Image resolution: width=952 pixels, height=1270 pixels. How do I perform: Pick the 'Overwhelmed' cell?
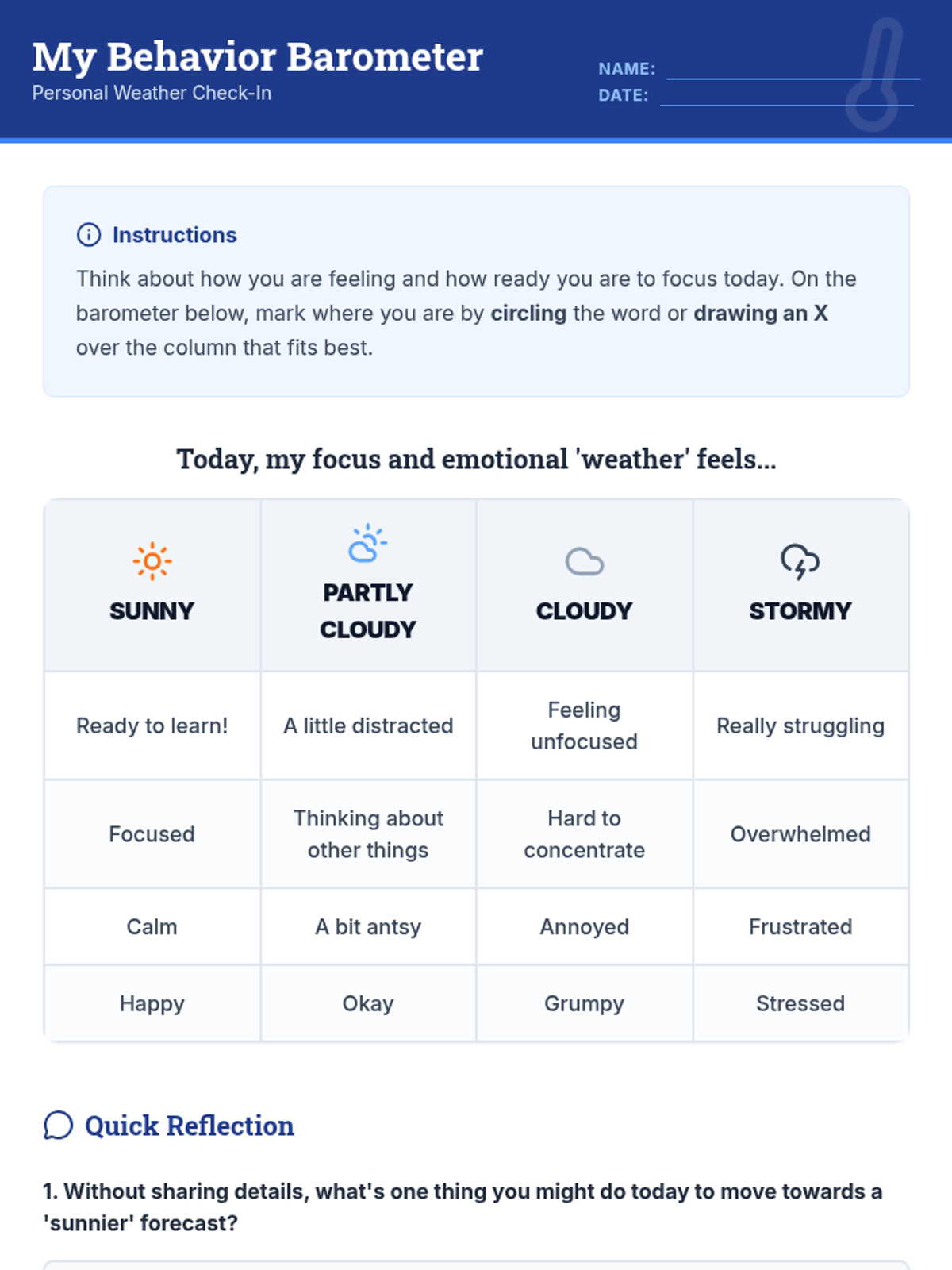click(x=800, y=834)
